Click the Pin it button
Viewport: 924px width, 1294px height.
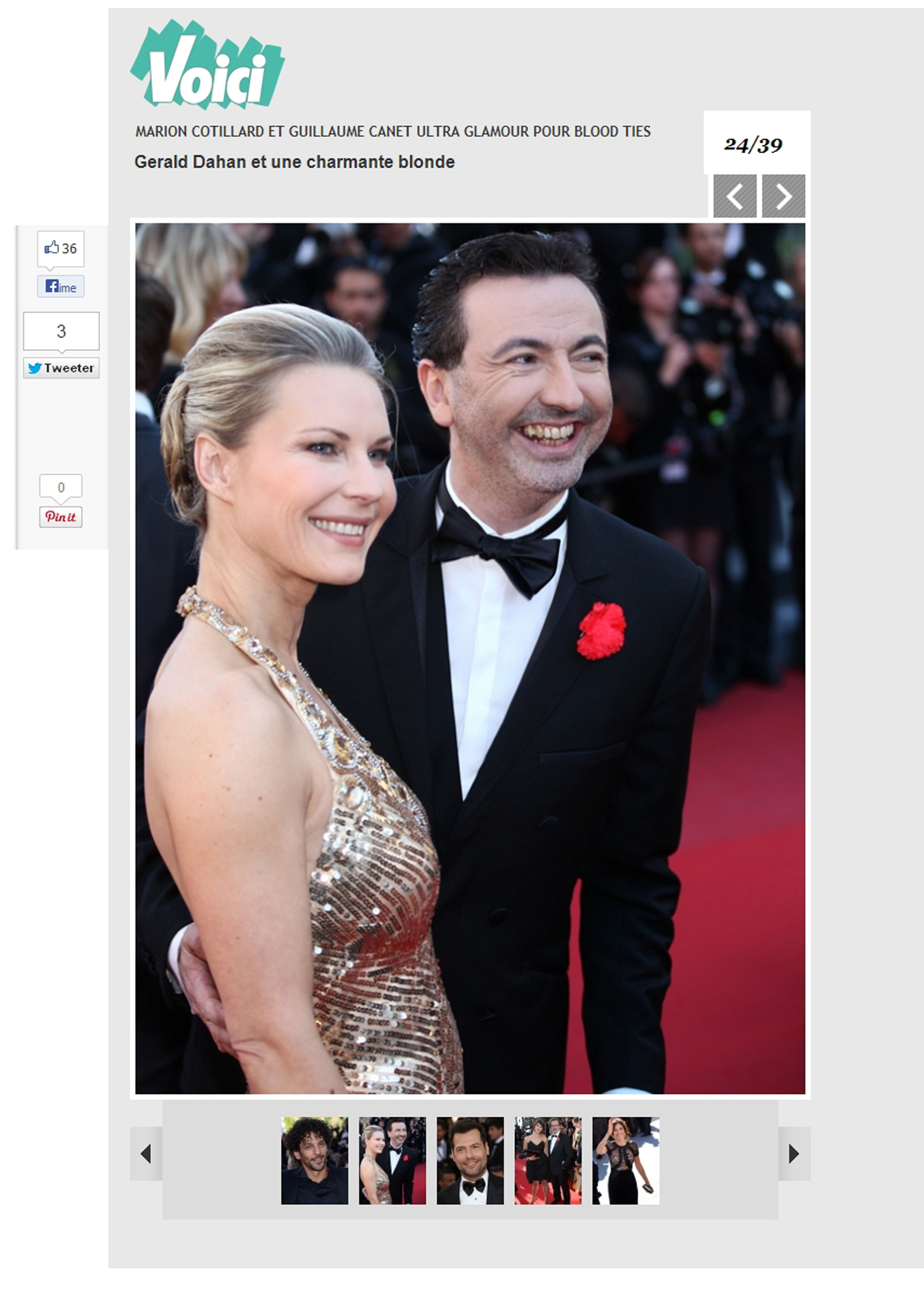[60, 517]
